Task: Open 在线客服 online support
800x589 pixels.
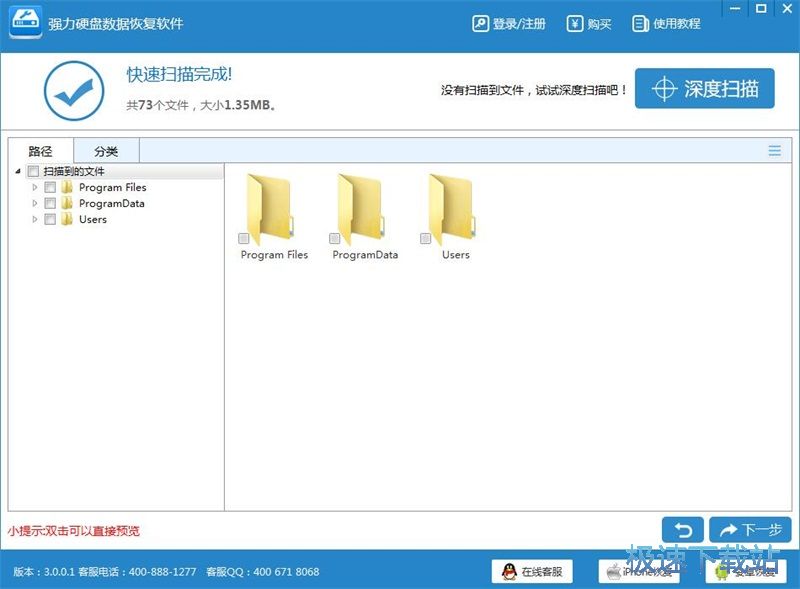Action: click(x=532, y=571)
